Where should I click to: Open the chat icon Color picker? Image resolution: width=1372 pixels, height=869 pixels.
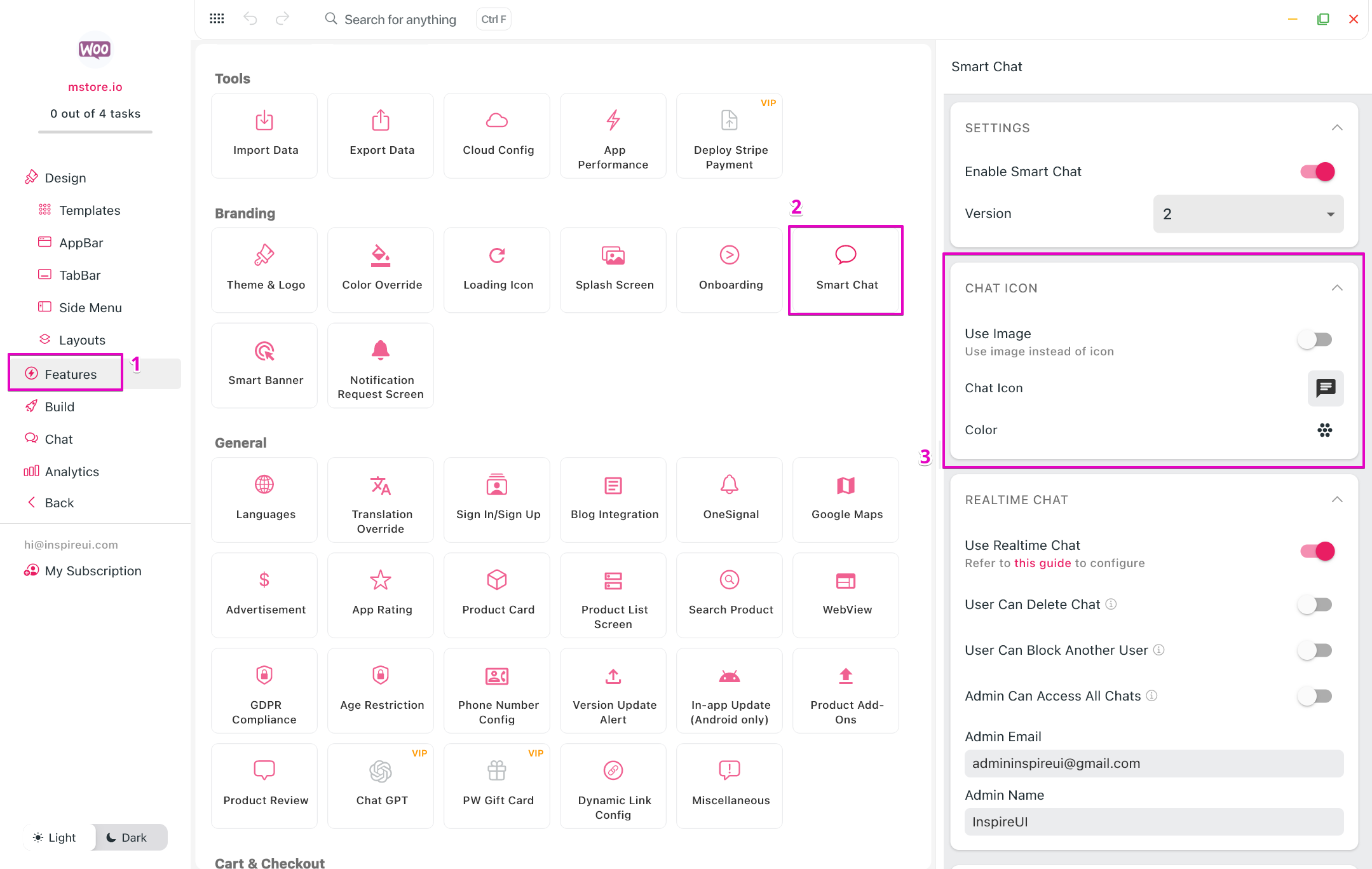1324,430
